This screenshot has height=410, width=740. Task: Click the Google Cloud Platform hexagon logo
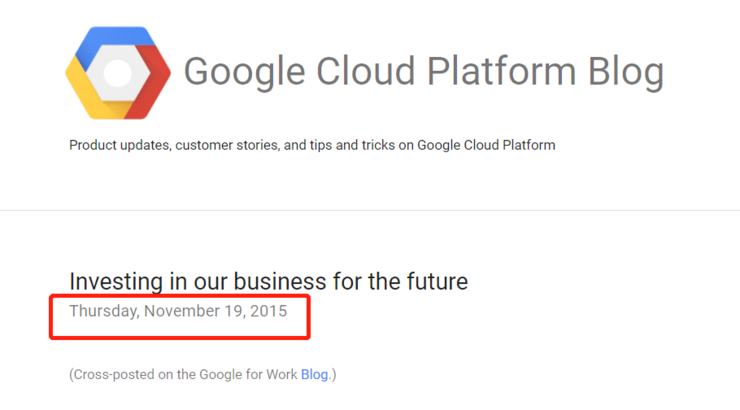click(118, 73)
